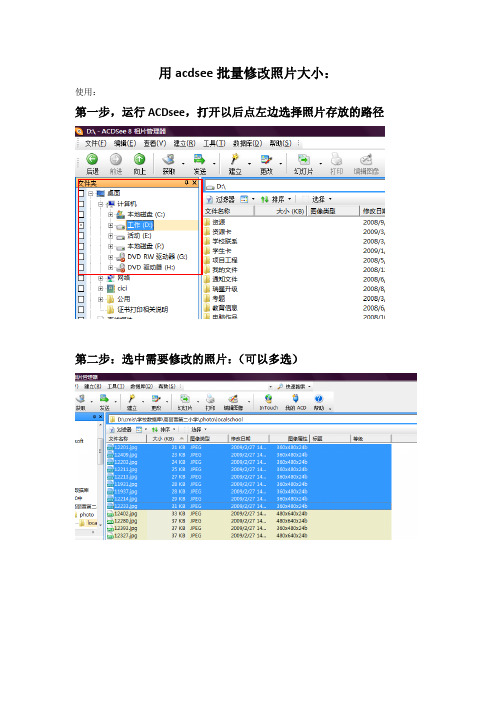
Task: Collapse the 桌面 tree node
Action: (90, 193)
